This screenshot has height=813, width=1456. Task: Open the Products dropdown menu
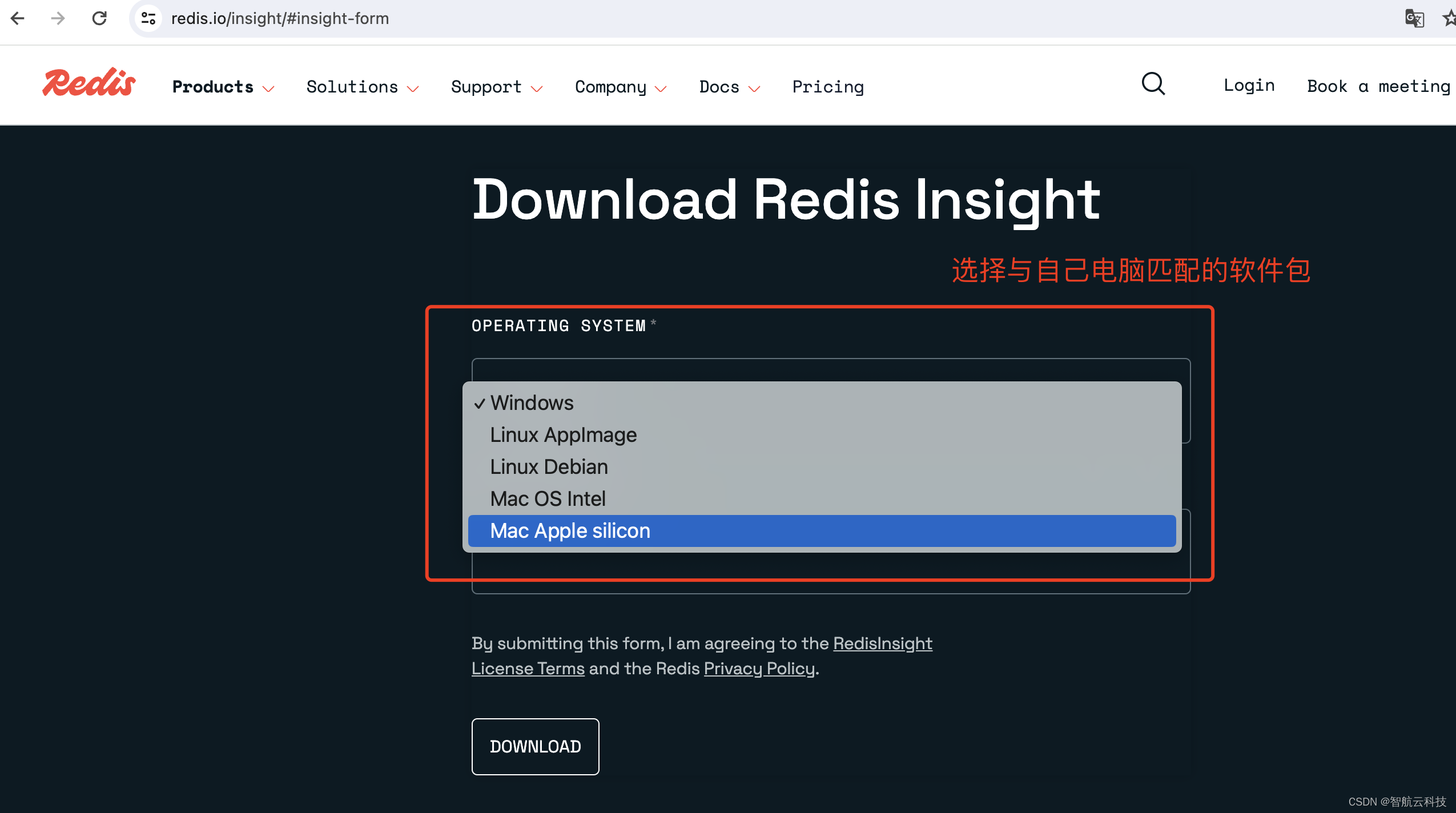click(x=221, y=86)
